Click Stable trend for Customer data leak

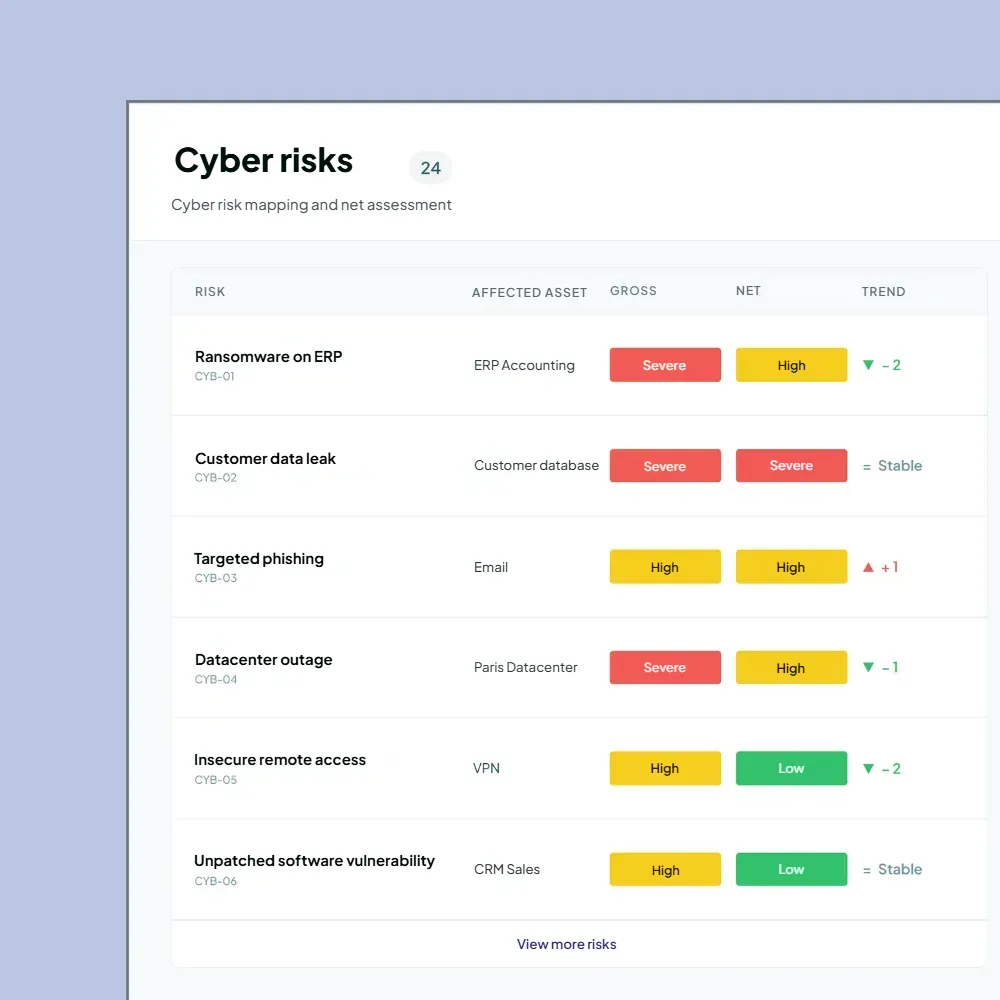(x=892, y=466)
